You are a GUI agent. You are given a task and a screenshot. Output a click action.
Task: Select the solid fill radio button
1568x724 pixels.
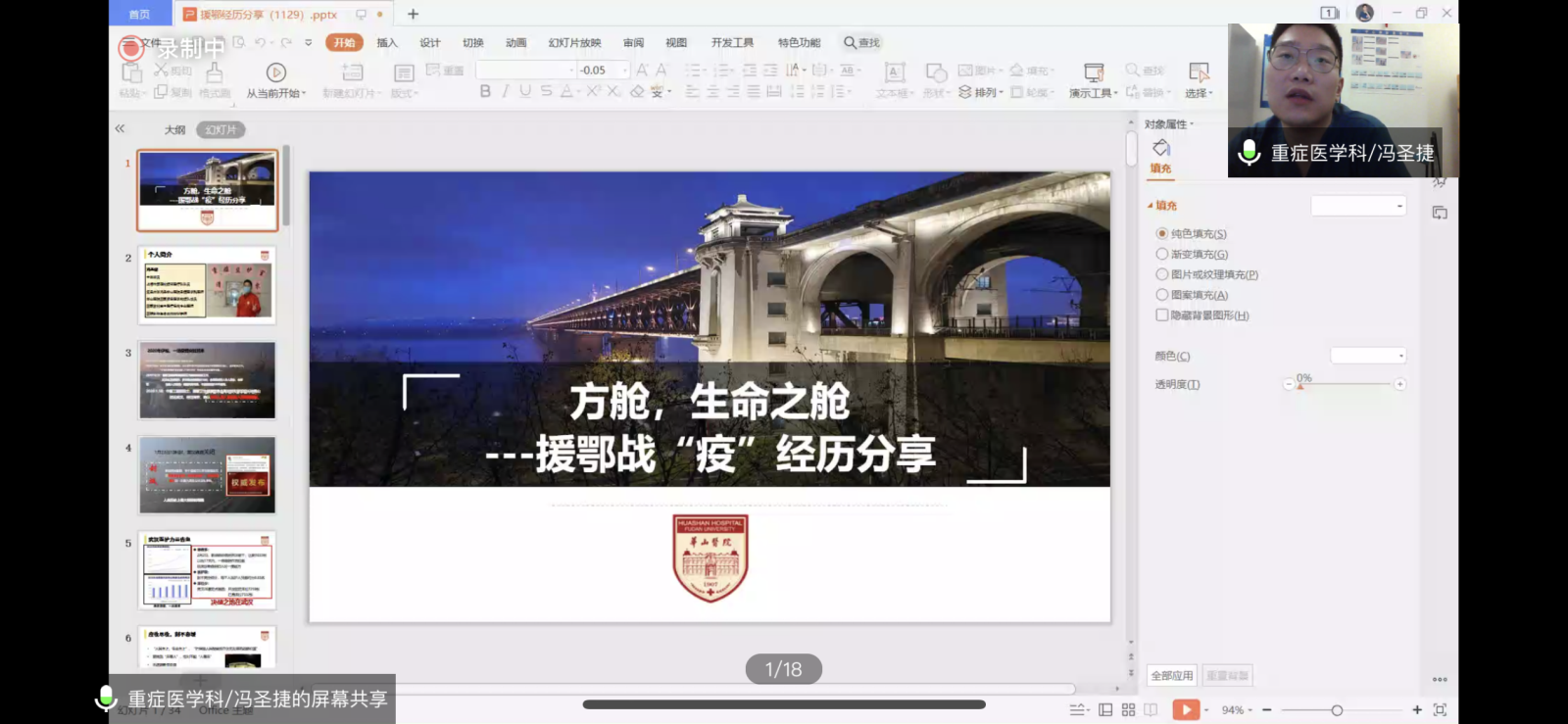tap(1161, 233)
